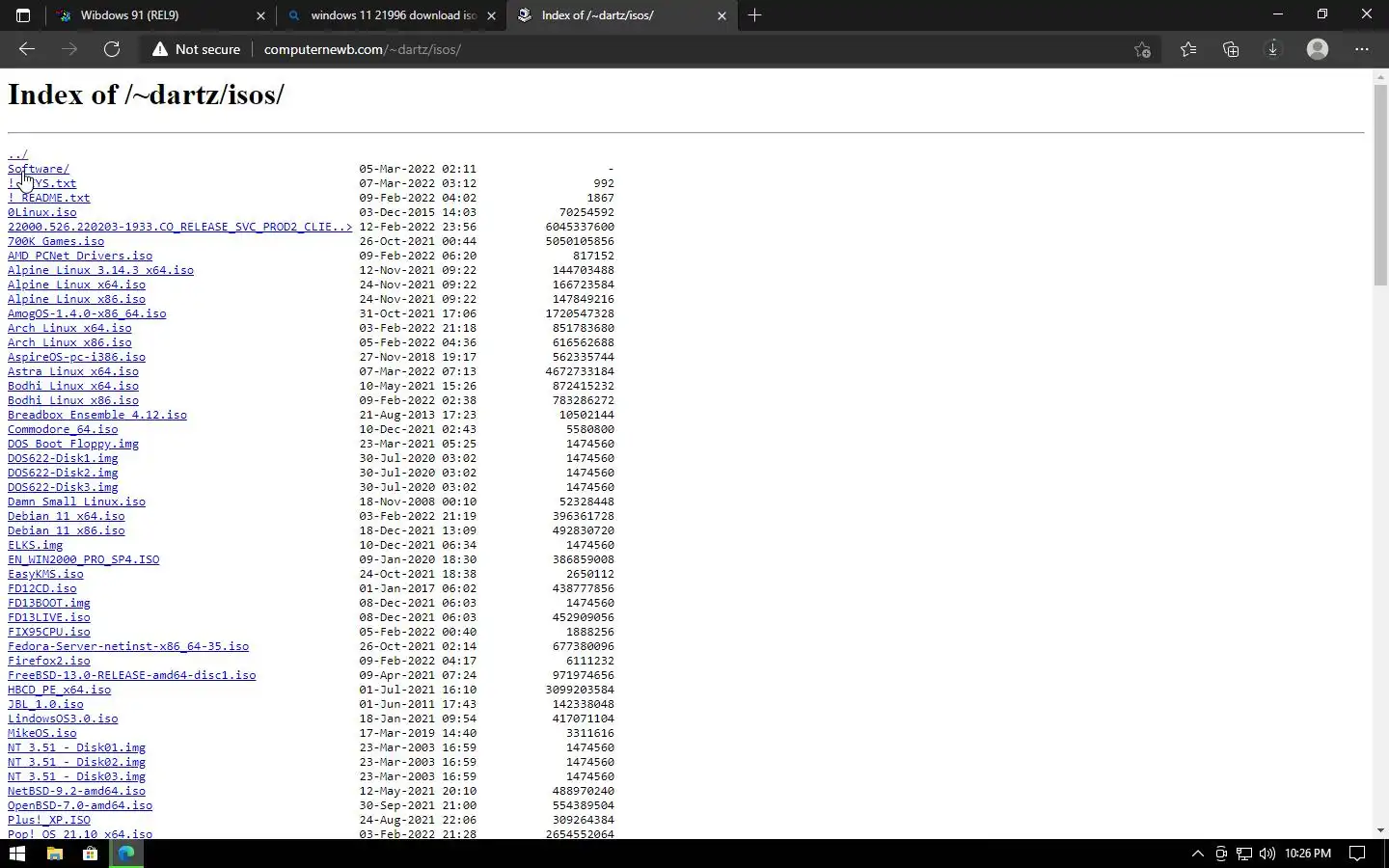
Task: Download Plus!_XP.ISO
Action: (49, 820)
